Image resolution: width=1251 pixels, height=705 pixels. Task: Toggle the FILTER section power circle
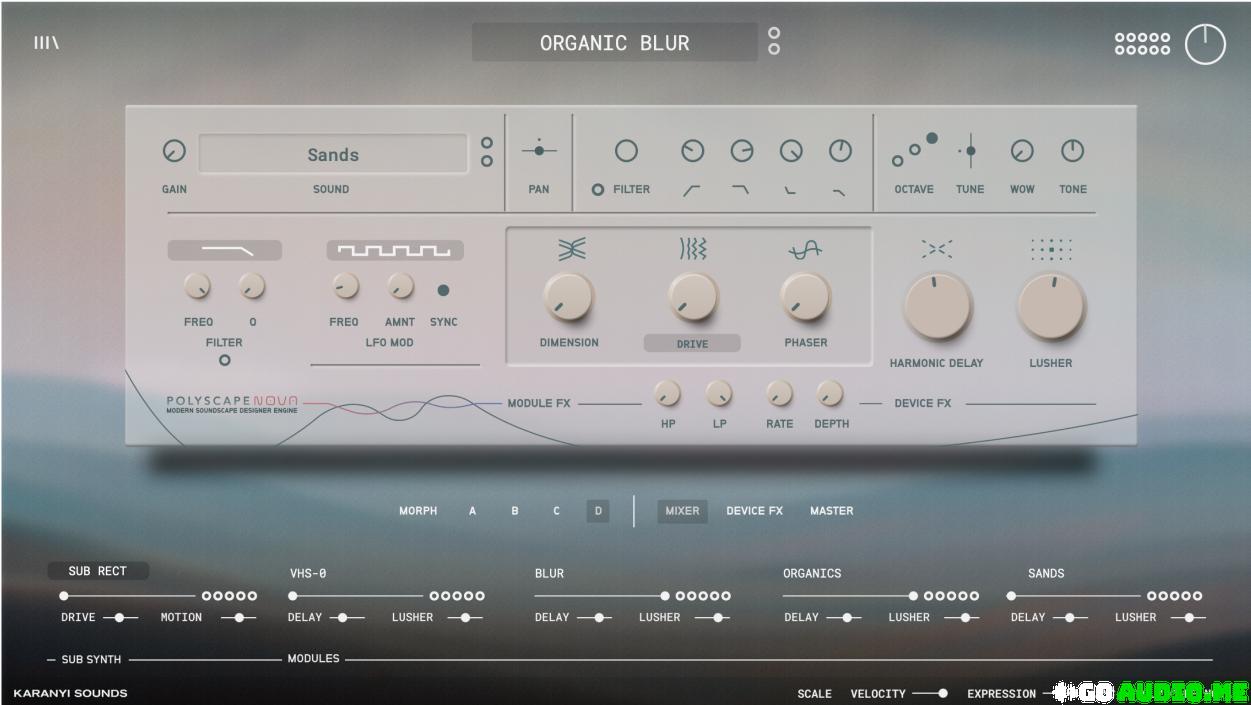pos(224,360)
